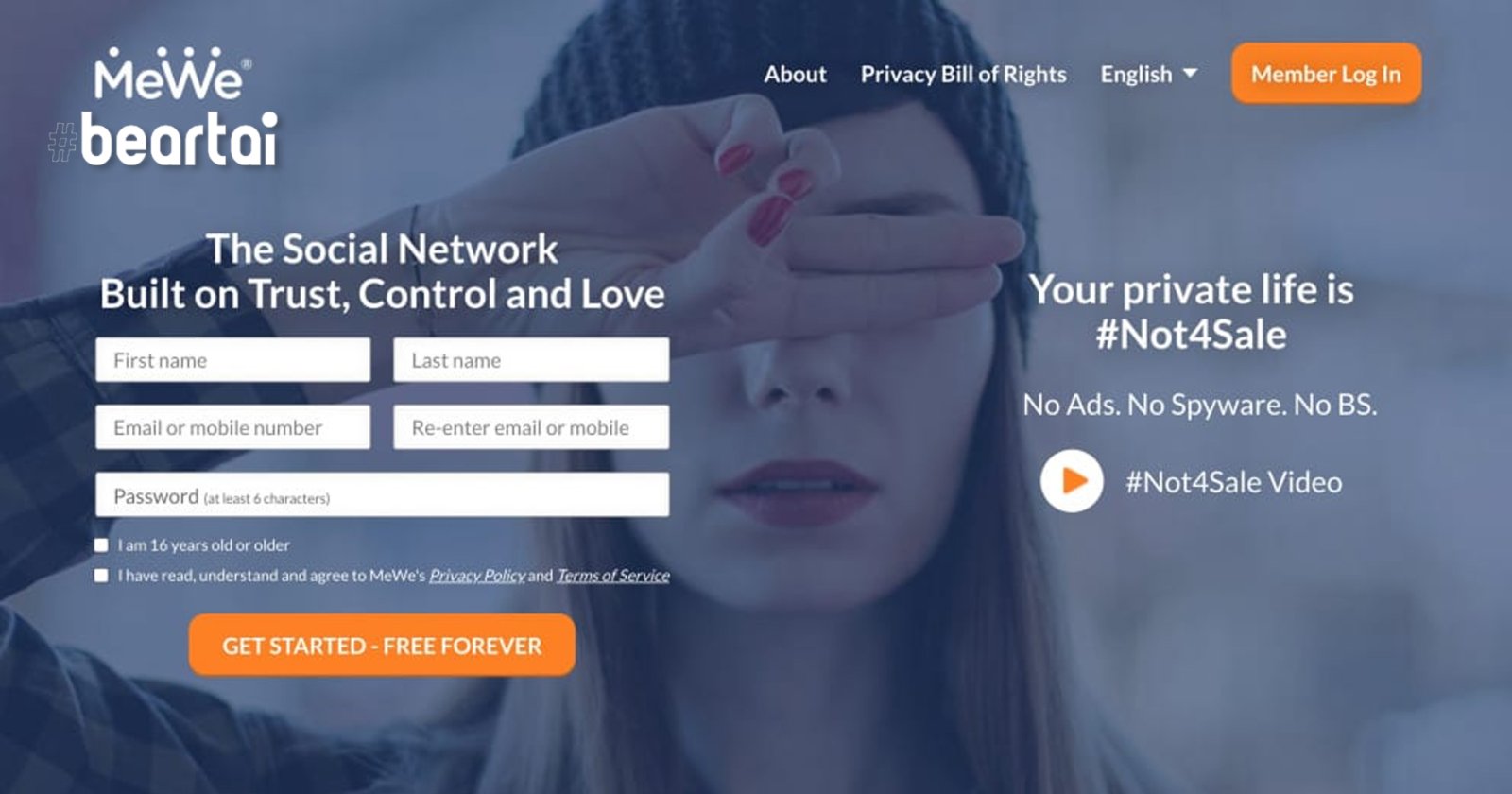Check the 16 years or older box
Image resolution: width=1512 pixels, height=794 pixels.
101,545
